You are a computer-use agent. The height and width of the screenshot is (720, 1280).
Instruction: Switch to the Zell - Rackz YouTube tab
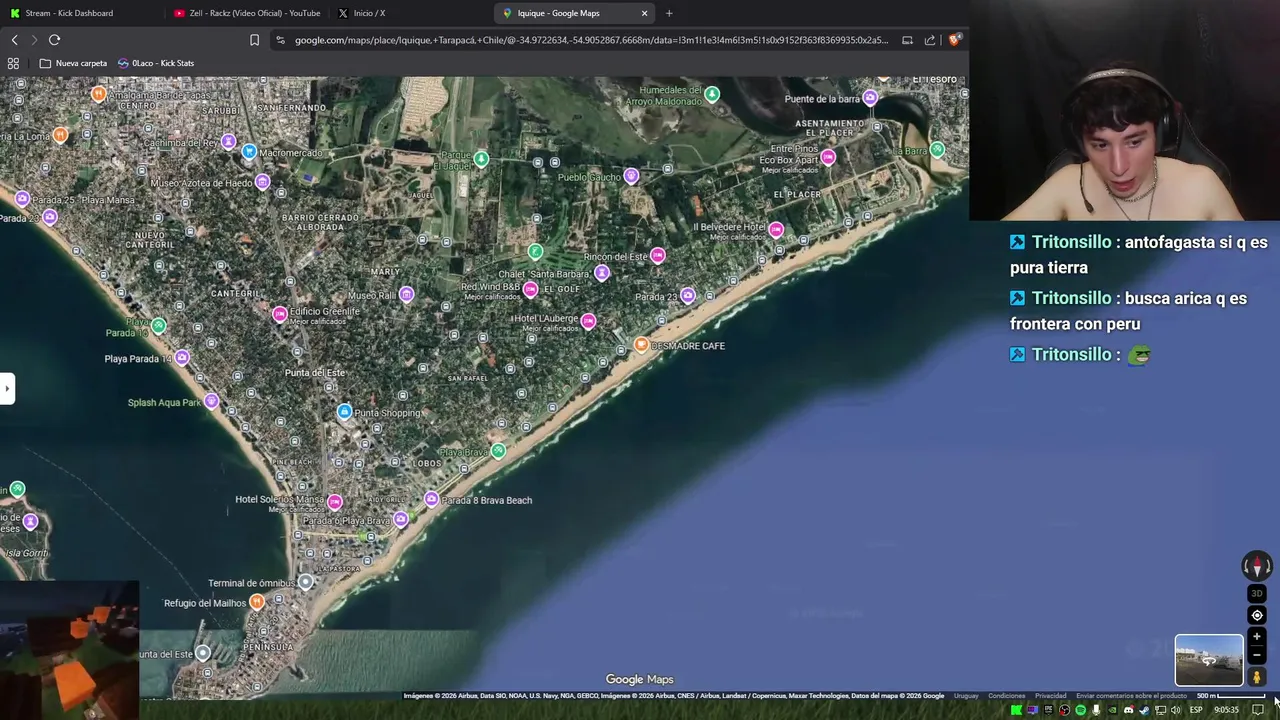[247, 13]
